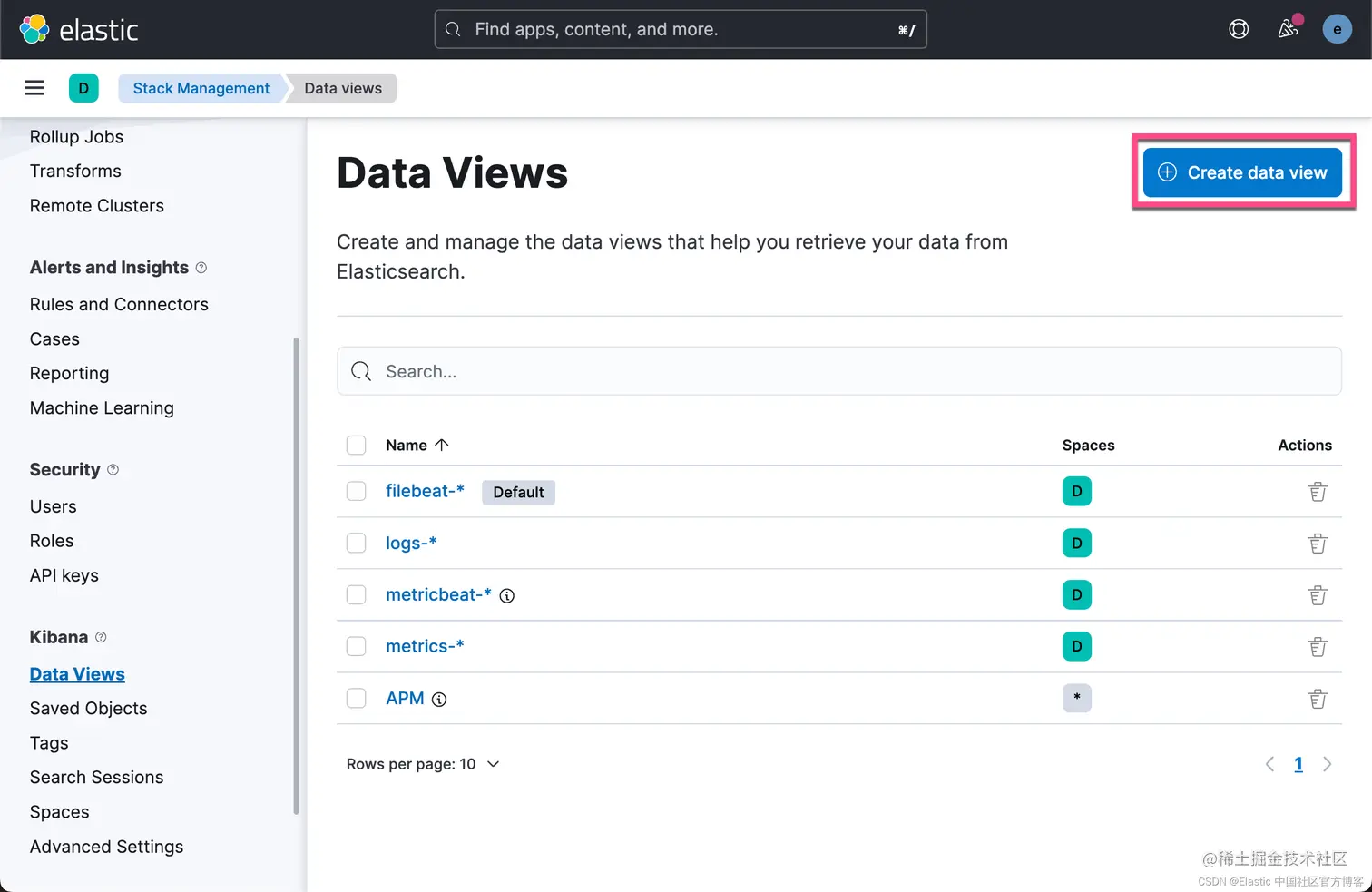Click info icon next to APM
Screen dimensions: 1372x892
(439, 700)
